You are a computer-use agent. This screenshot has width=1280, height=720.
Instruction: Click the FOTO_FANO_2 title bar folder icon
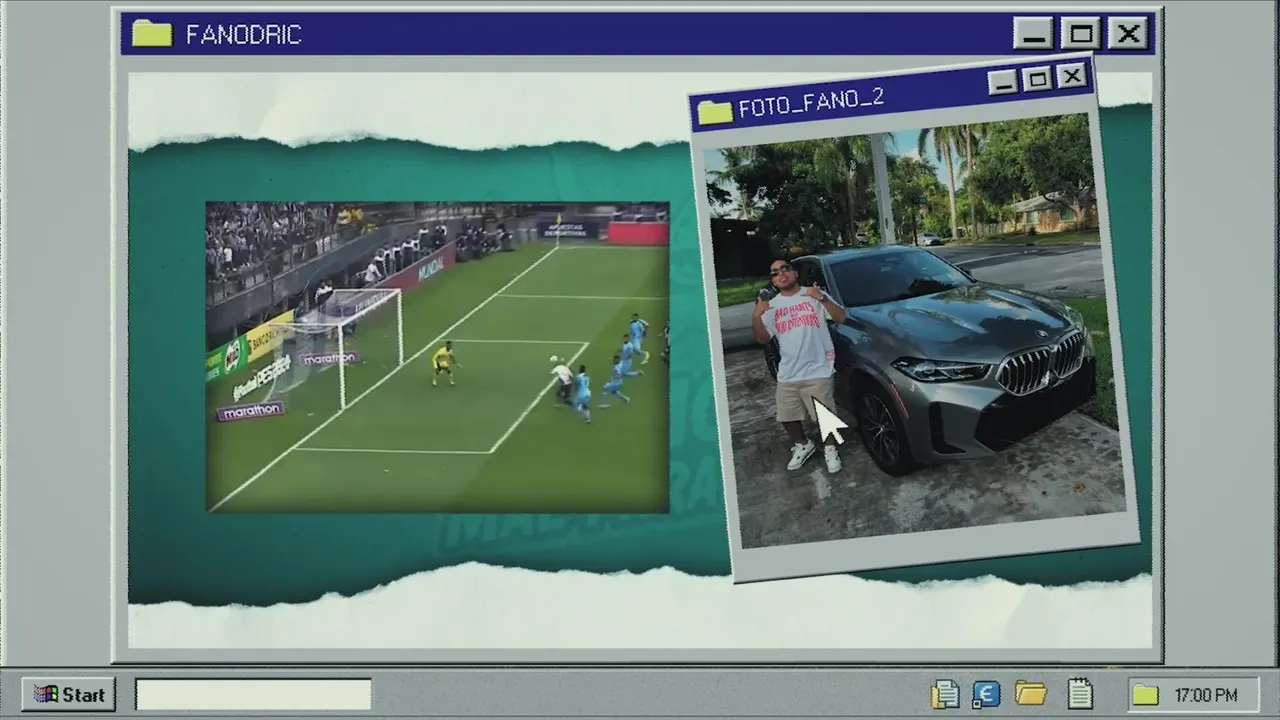[715, 111]
